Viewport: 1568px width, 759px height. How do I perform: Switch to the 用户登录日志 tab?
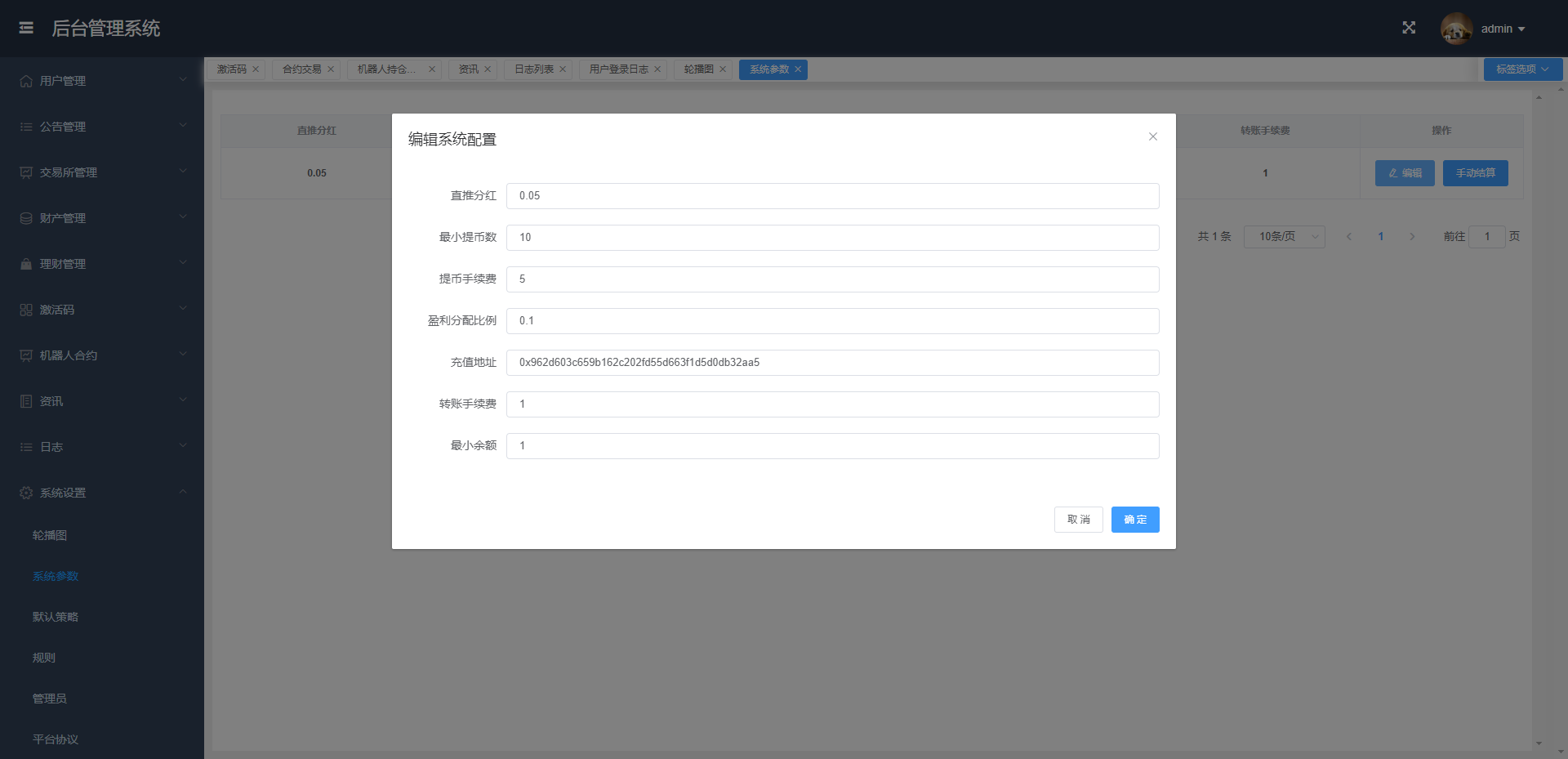(x=617, y=69)
